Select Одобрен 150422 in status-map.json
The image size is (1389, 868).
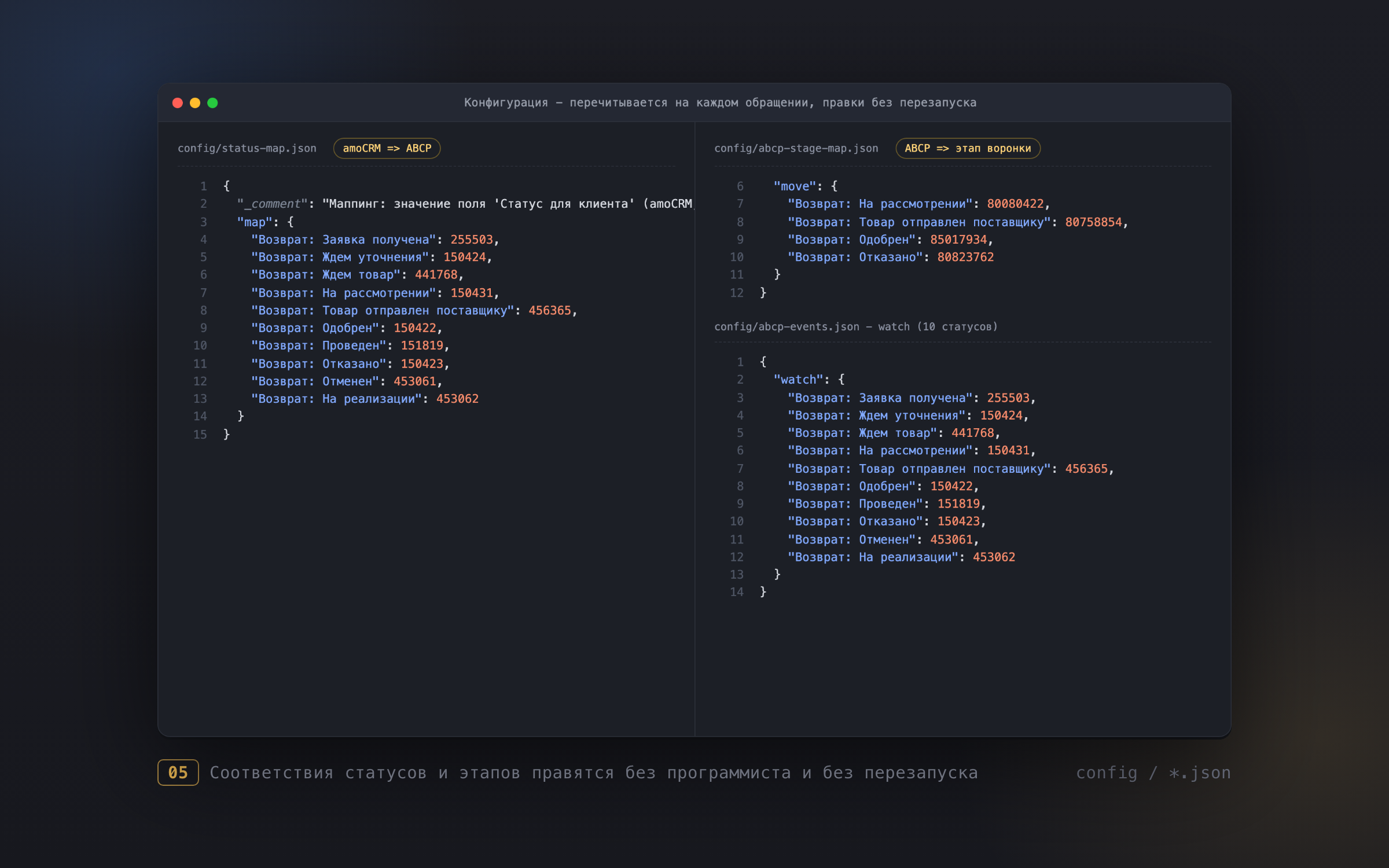pos(346,328)
